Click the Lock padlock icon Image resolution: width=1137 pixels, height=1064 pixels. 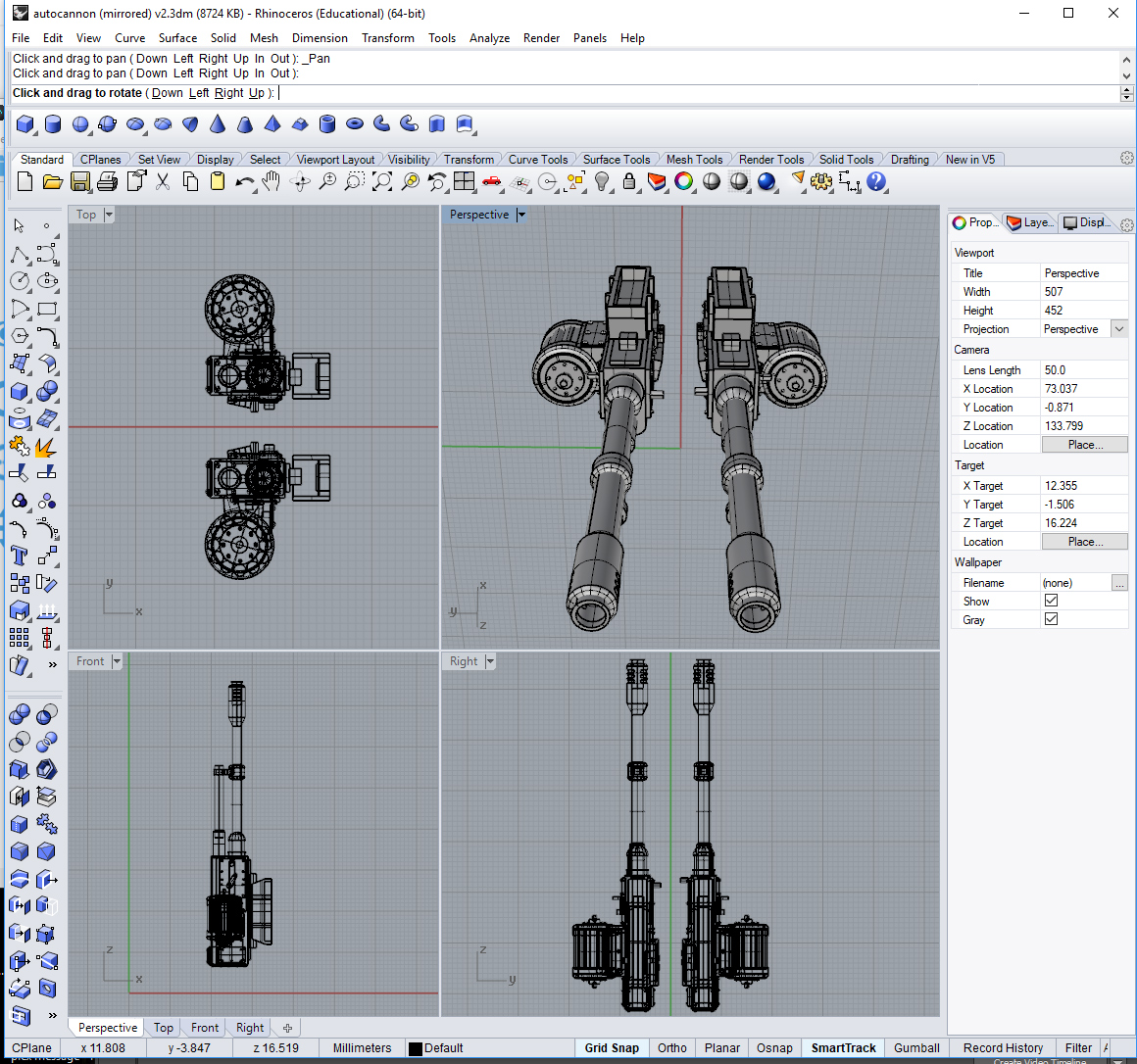pos(629,182)
